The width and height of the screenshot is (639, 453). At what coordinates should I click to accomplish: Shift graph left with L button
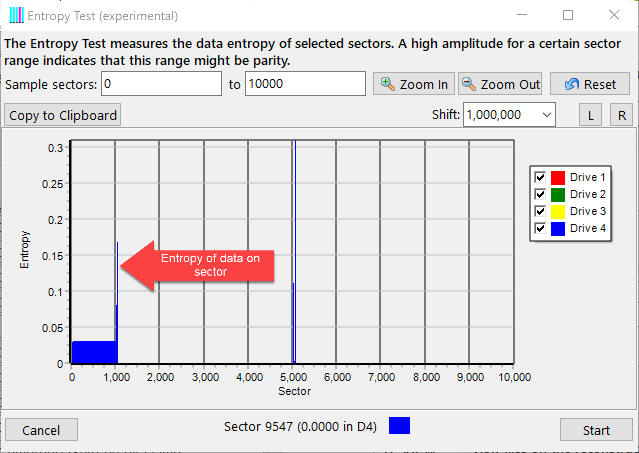point(591,115)
